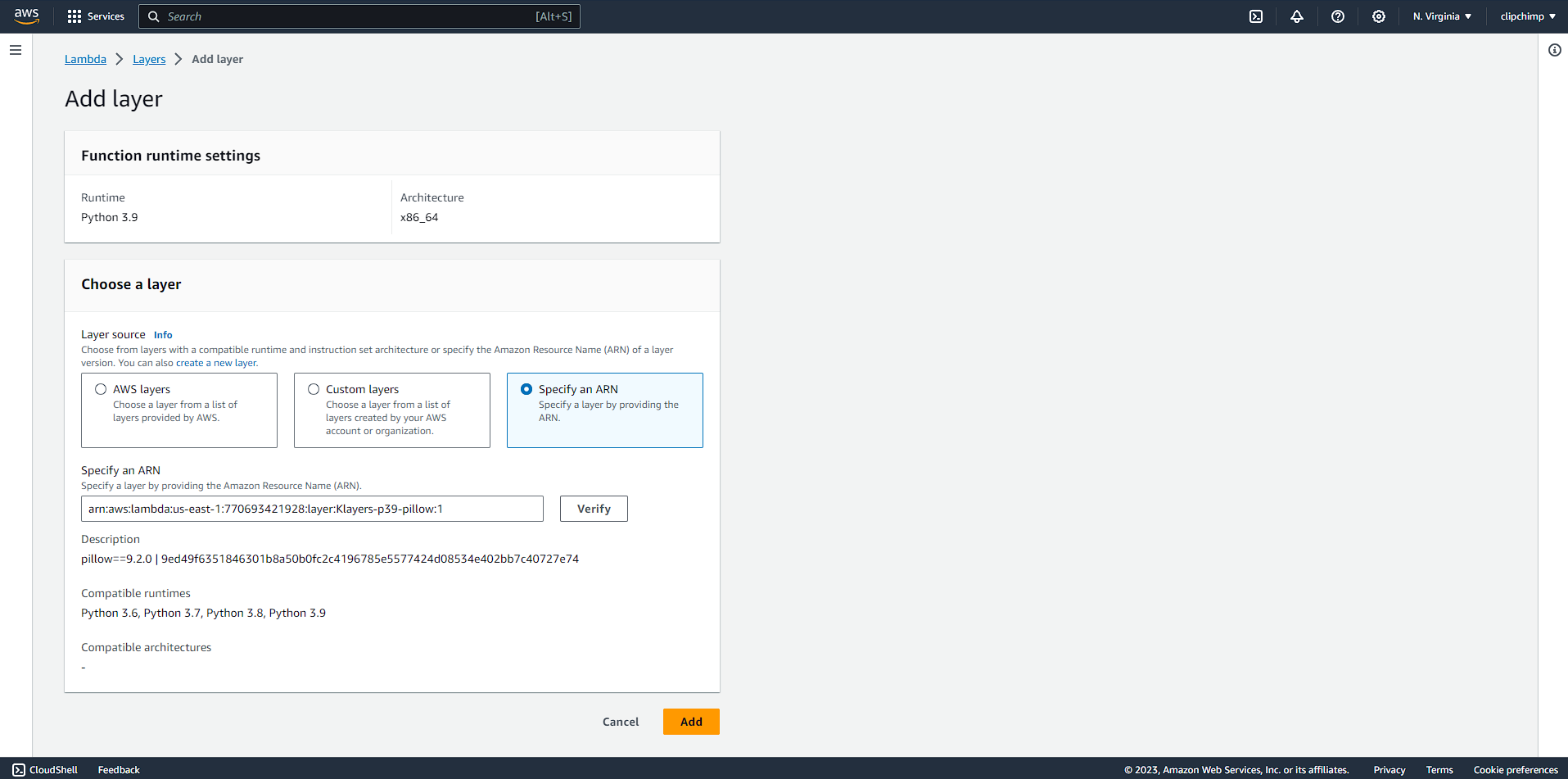Open the notifications bell
Viewport: 1568px width, 779px height.
point(1297,16)
